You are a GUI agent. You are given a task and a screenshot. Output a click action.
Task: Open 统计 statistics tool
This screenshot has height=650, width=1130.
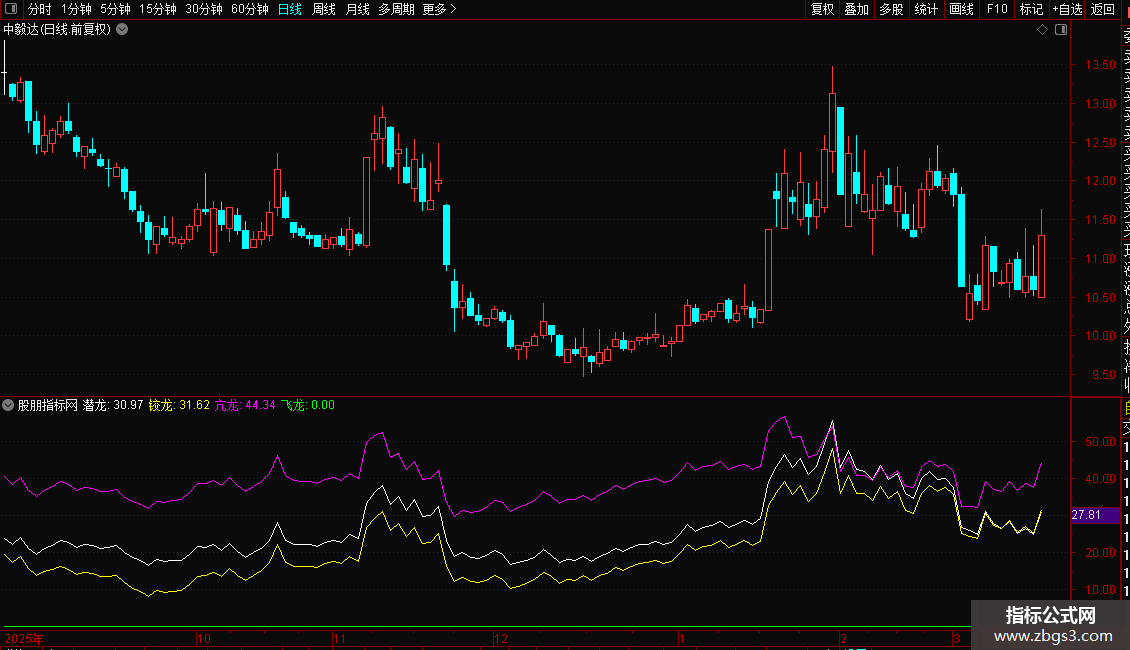[x=926, y=9]
